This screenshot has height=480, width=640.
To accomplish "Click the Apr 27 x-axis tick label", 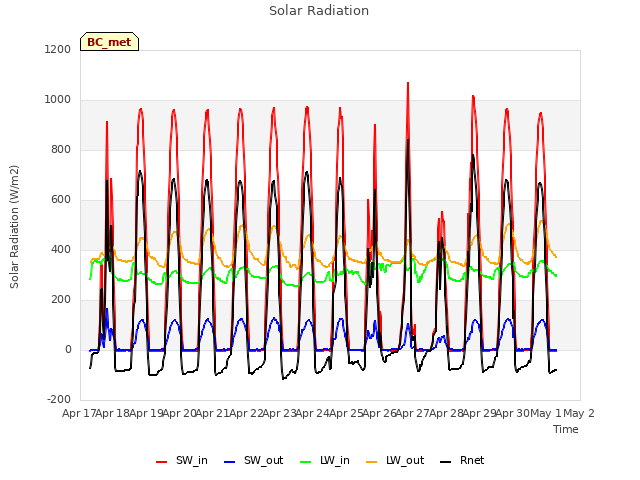I will (412, 413).
